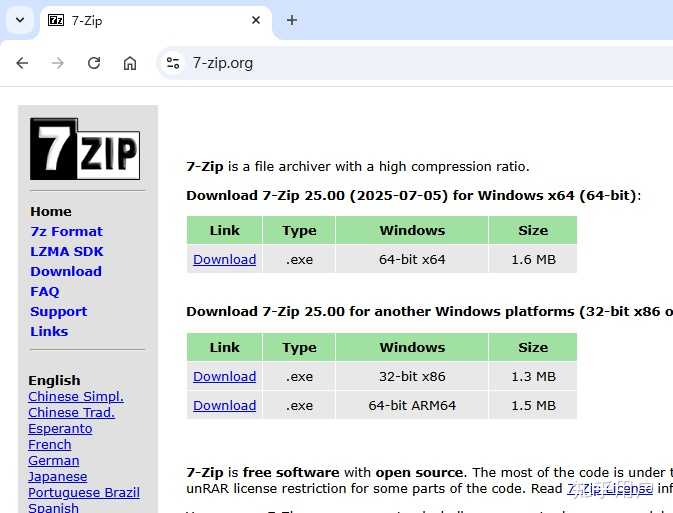Download the 32-bit x86 installer

pyautogui.click(x=224, y=376)
